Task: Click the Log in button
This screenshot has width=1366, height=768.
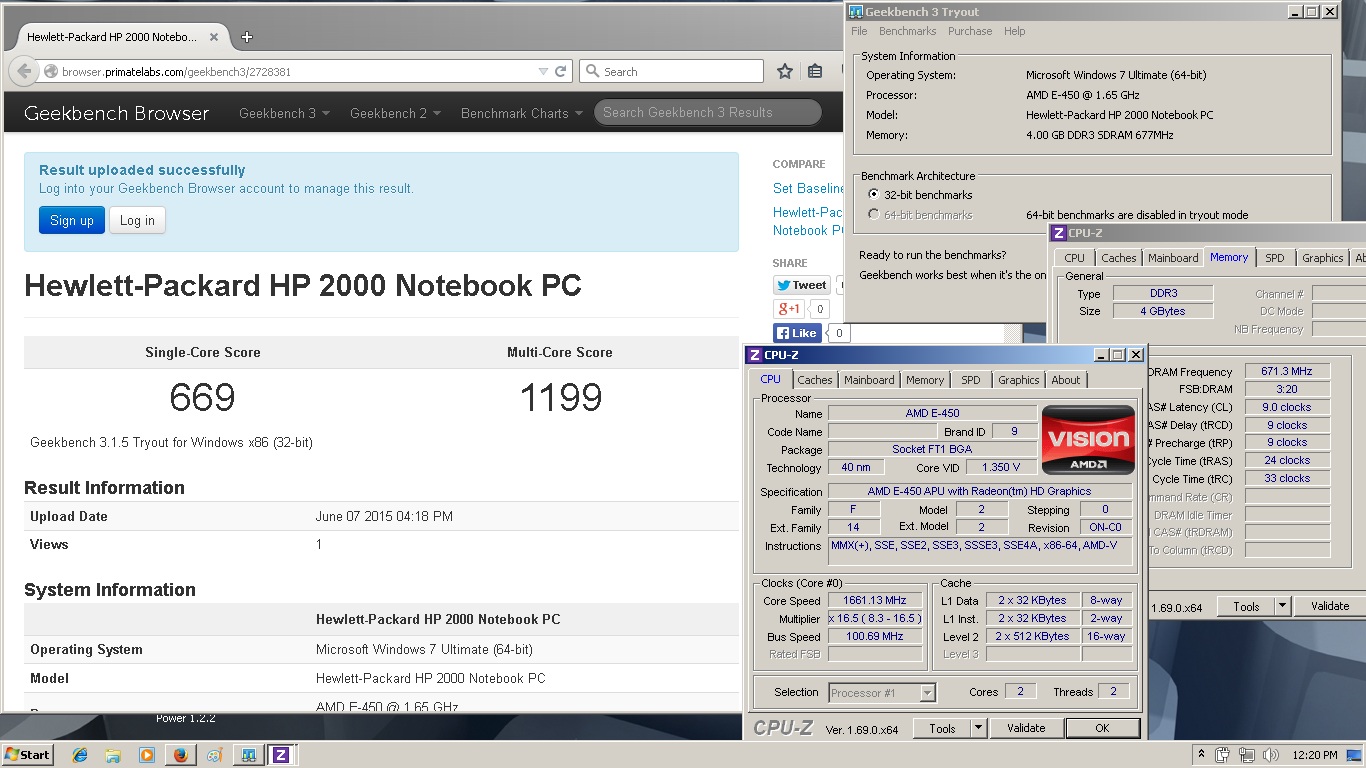Action: (137, 220)
